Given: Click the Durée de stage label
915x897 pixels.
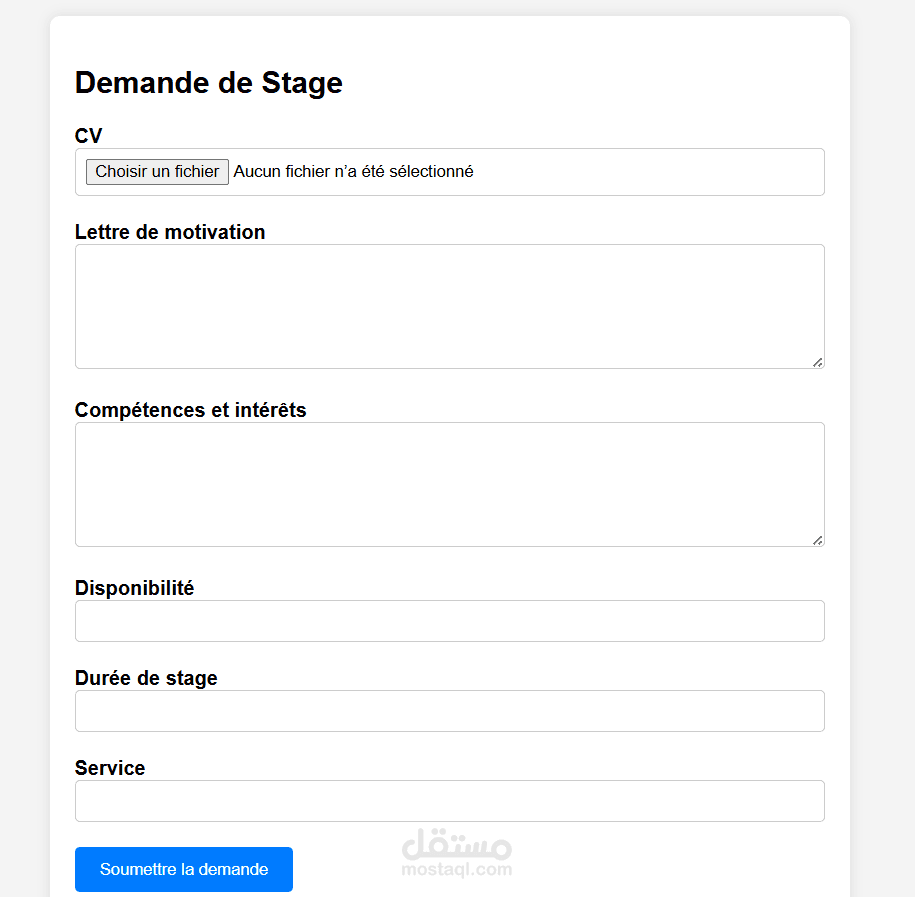Looking at the screenshot, I should 146,678.
